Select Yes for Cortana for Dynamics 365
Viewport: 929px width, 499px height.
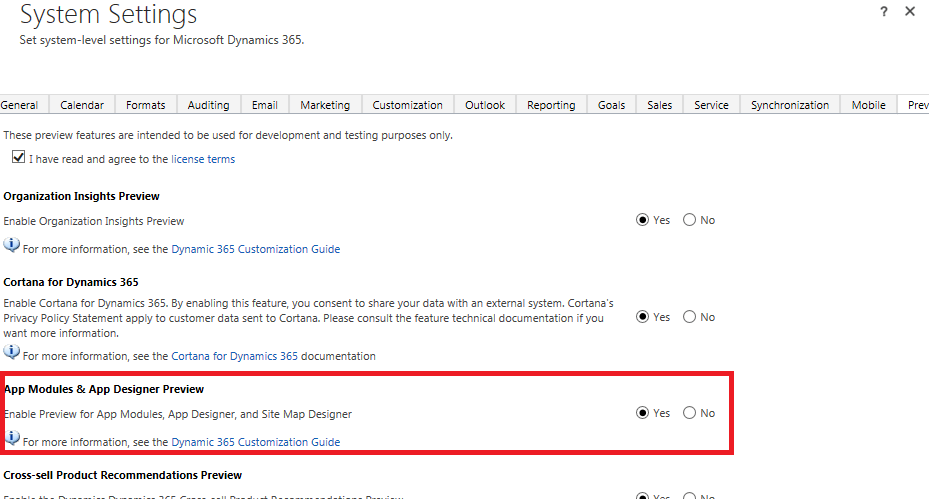[x=642, y=316]
